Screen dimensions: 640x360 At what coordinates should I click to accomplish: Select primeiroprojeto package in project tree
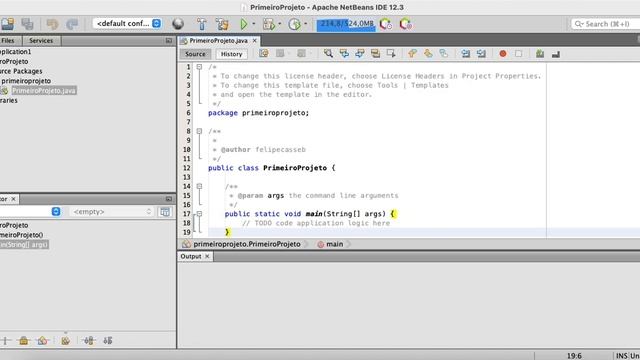point(26,81)
